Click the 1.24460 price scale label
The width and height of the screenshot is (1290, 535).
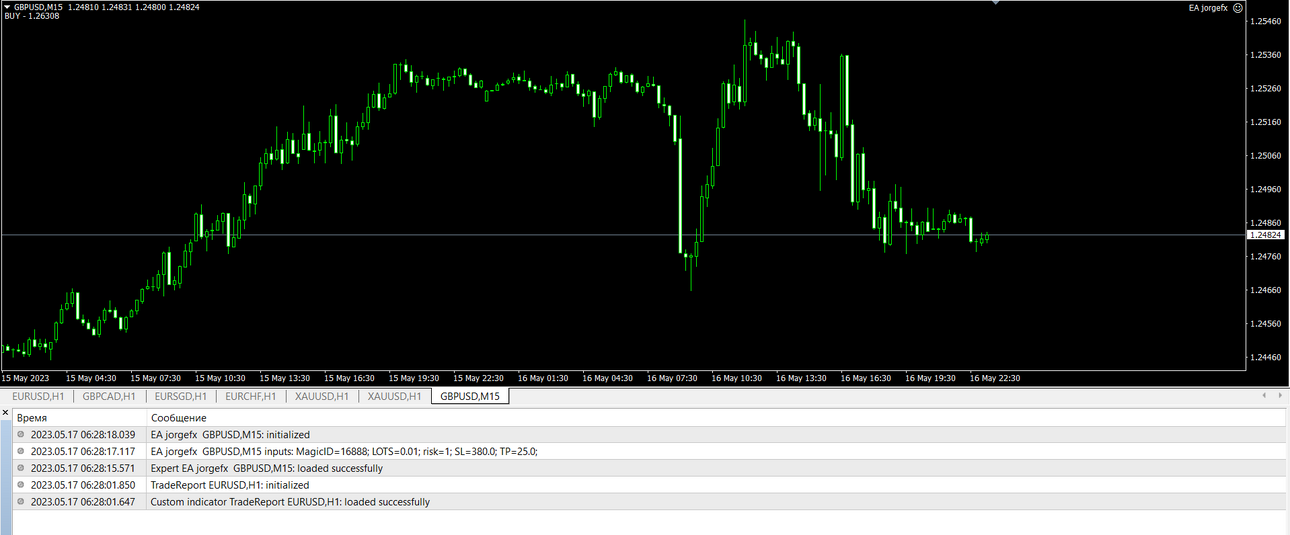click(1267, 357)
